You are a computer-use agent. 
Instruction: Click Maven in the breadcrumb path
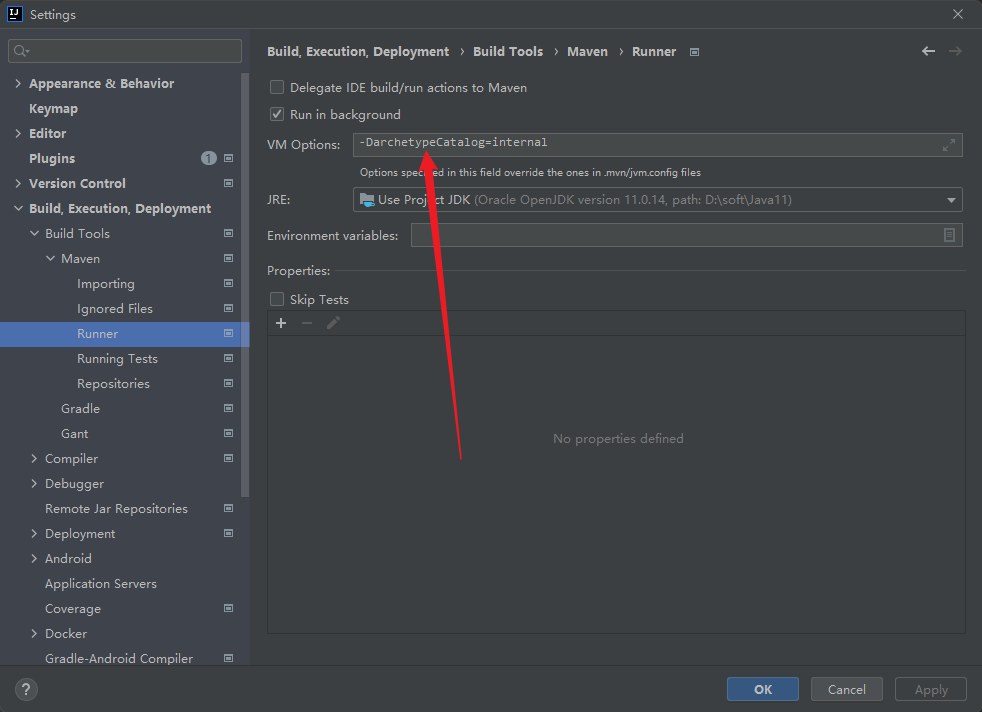(587, 51)
